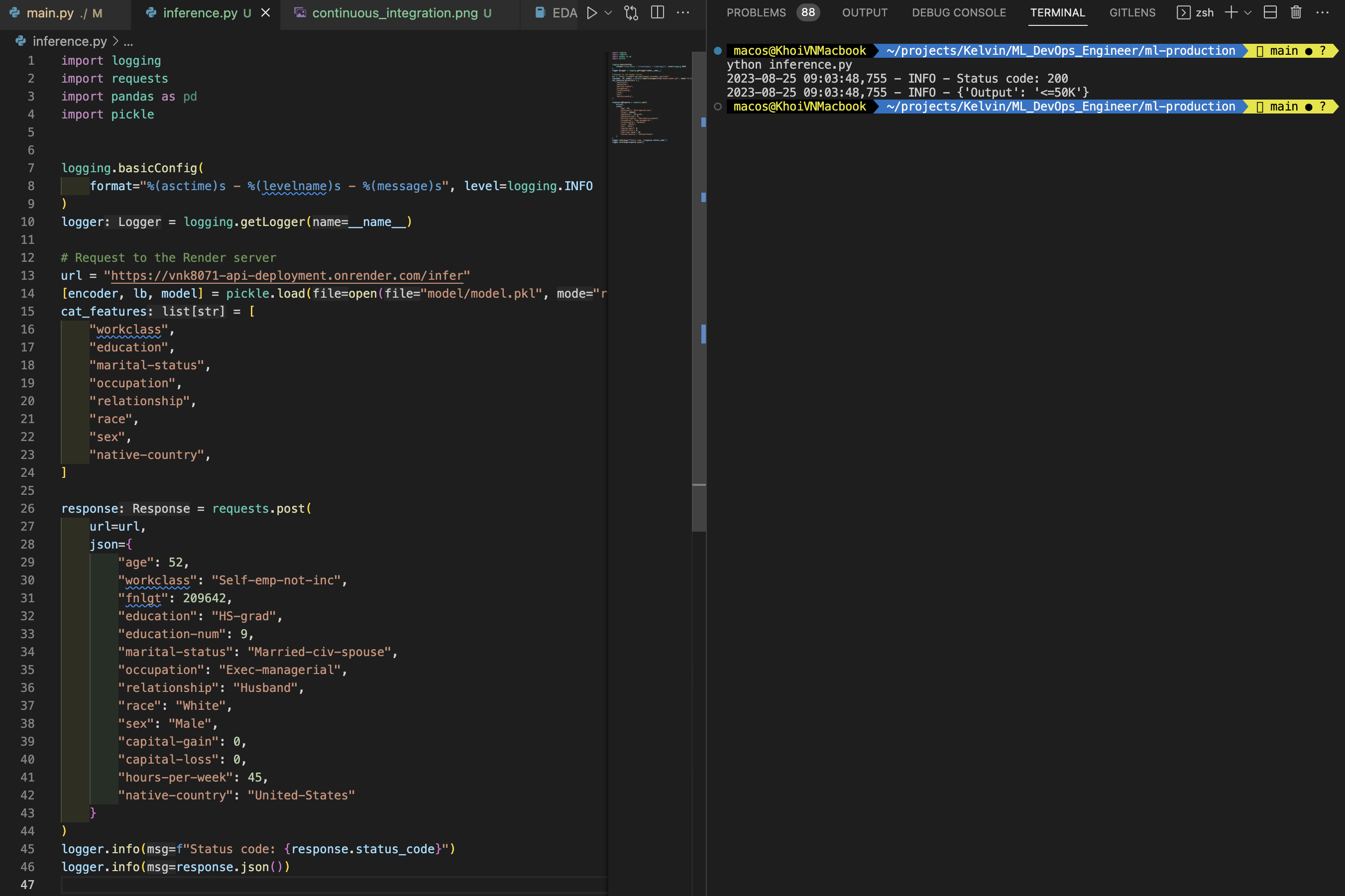
Task: Click the first terminal command decoration dot
Action: tap(718, 51)
